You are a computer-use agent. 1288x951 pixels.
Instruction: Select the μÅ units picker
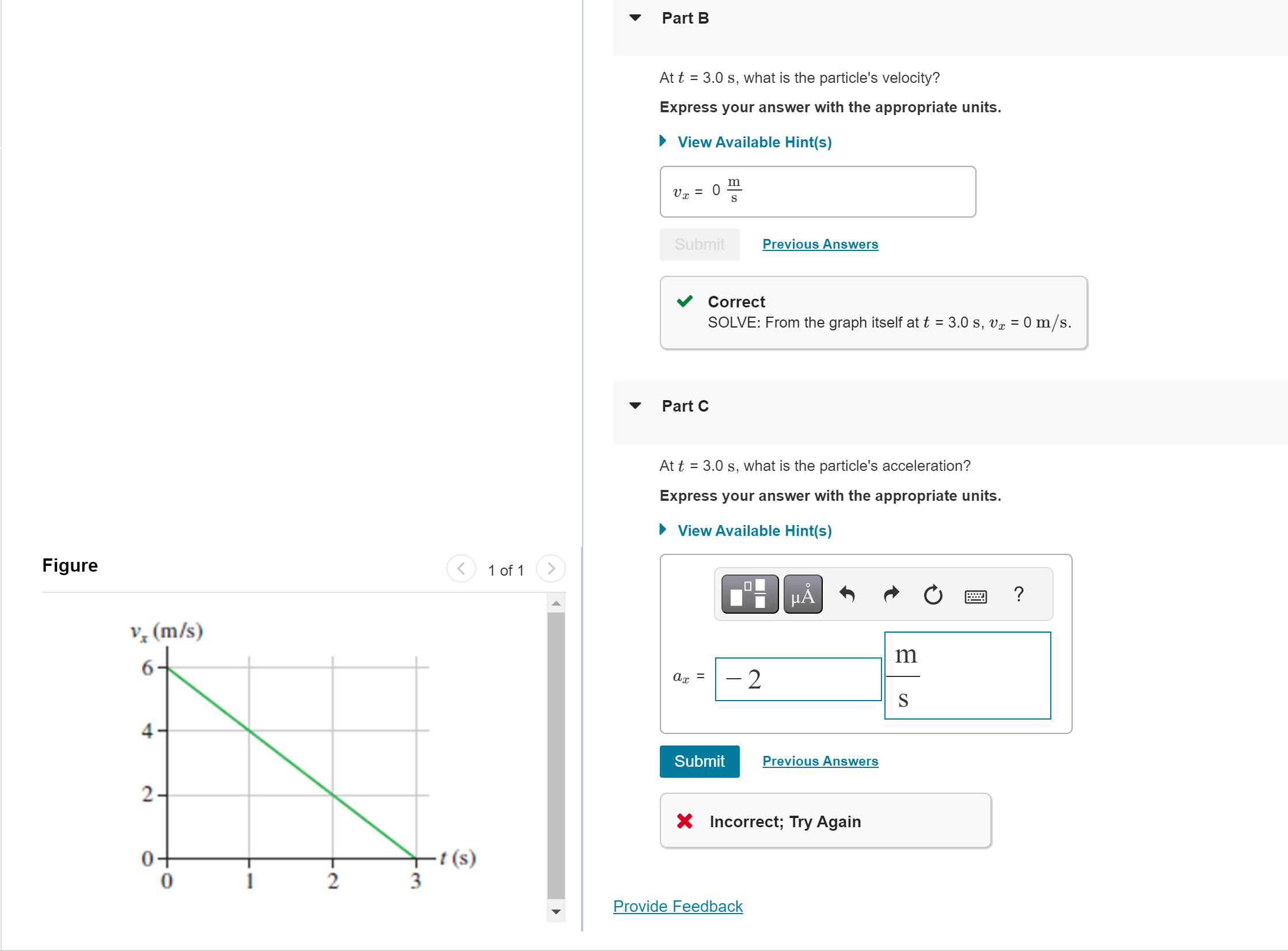[801, 594]
